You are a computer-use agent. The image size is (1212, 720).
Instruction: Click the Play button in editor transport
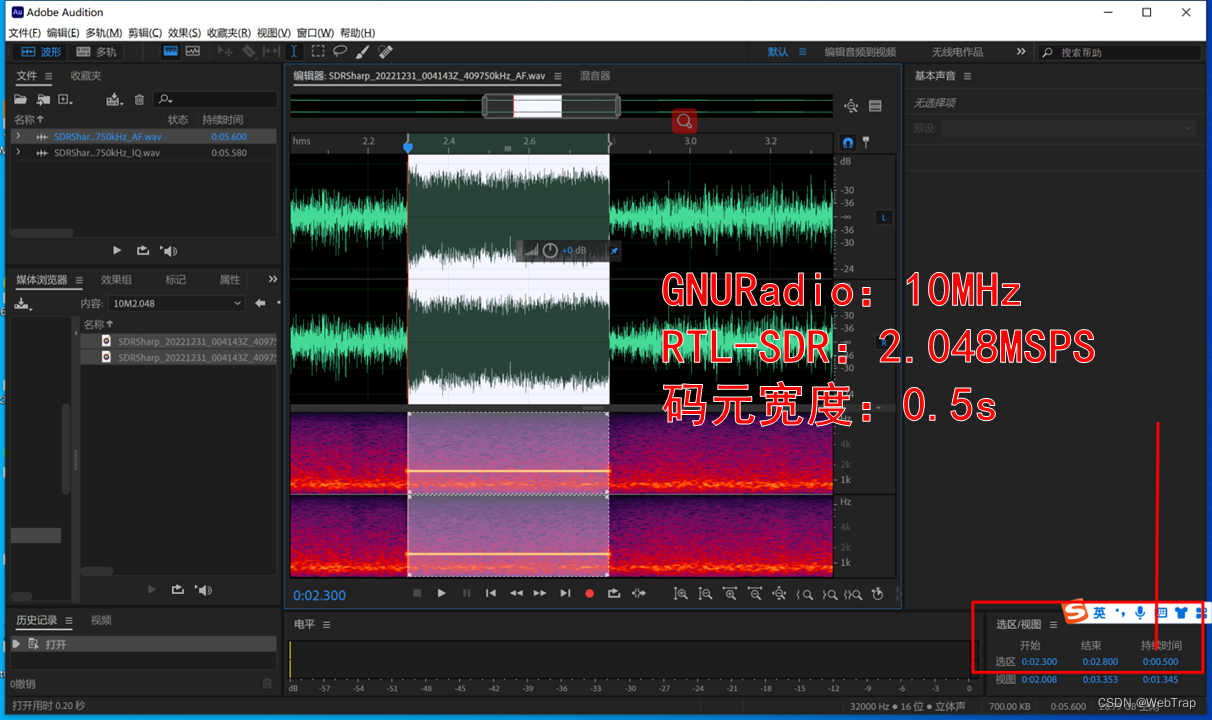441,593
